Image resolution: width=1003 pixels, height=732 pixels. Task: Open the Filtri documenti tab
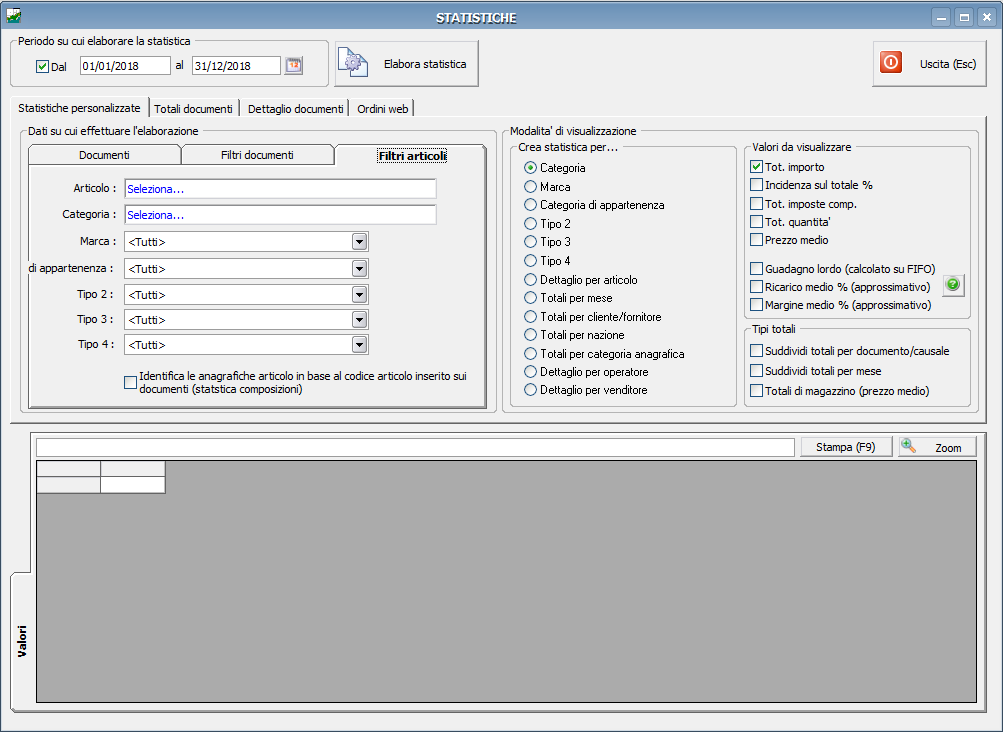[257, 155]
